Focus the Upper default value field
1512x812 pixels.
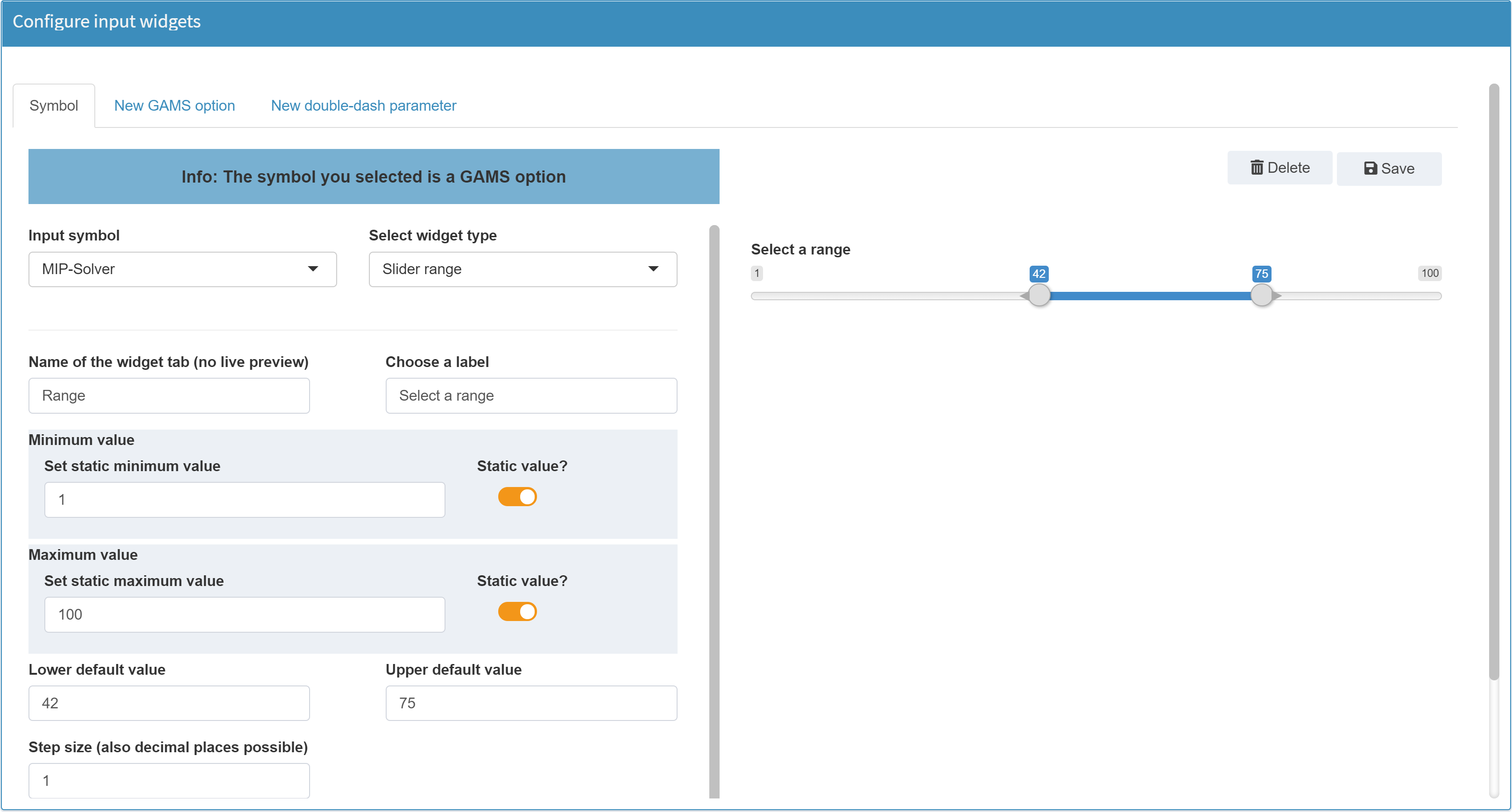tap(530, 703)
